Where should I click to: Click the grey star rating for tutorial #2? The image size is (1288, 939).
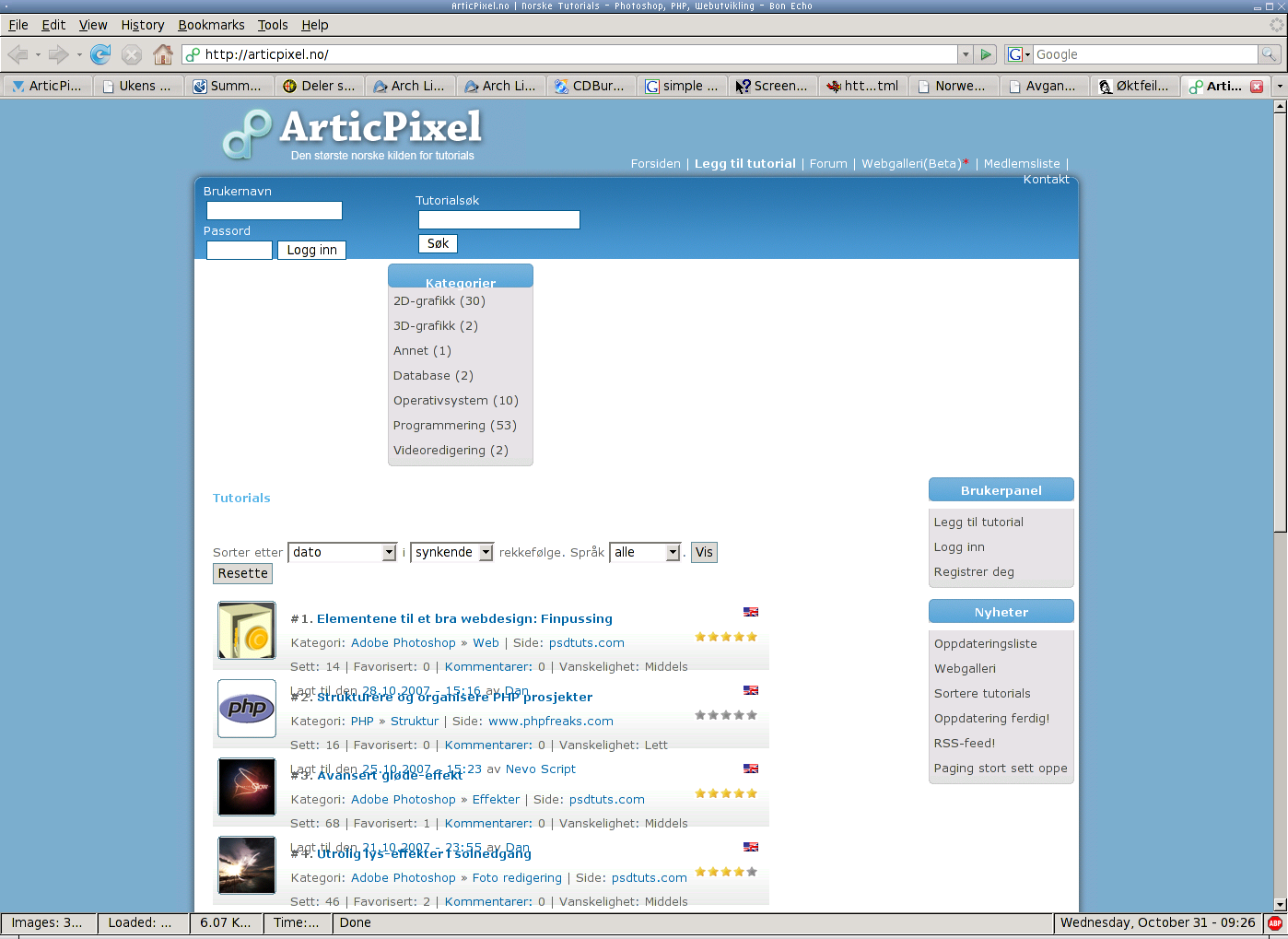click(x=726, y=715)
